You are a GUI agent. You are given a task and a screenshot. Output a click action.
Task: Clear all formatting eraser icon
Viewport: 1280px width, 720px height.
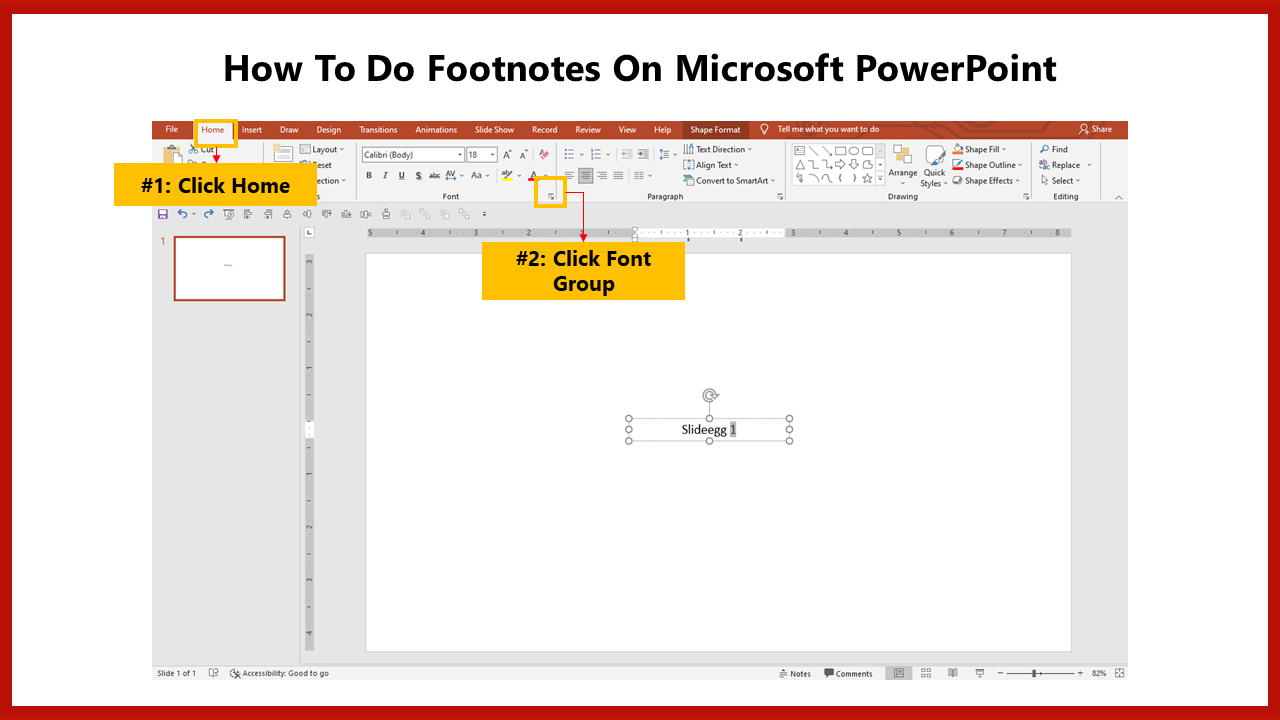click(544, 155)
